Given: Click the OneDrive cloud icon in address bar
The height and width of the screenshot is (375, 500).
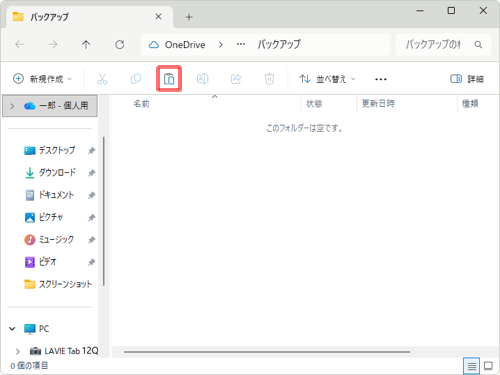Looking at the screenshot, I should (x=154, y=45).
